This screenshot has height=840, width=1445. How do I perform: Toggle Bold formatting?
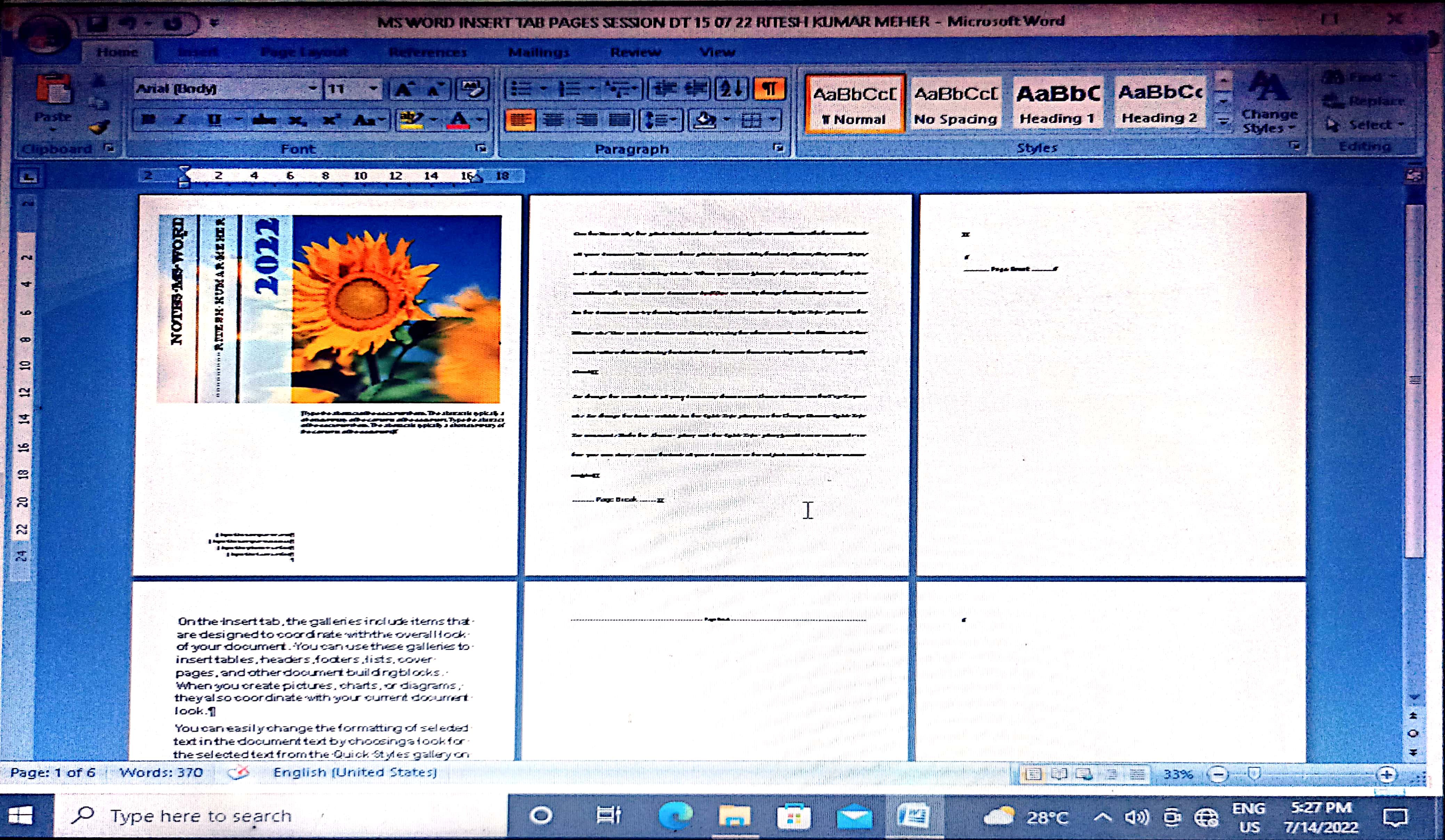pos(149,120)
